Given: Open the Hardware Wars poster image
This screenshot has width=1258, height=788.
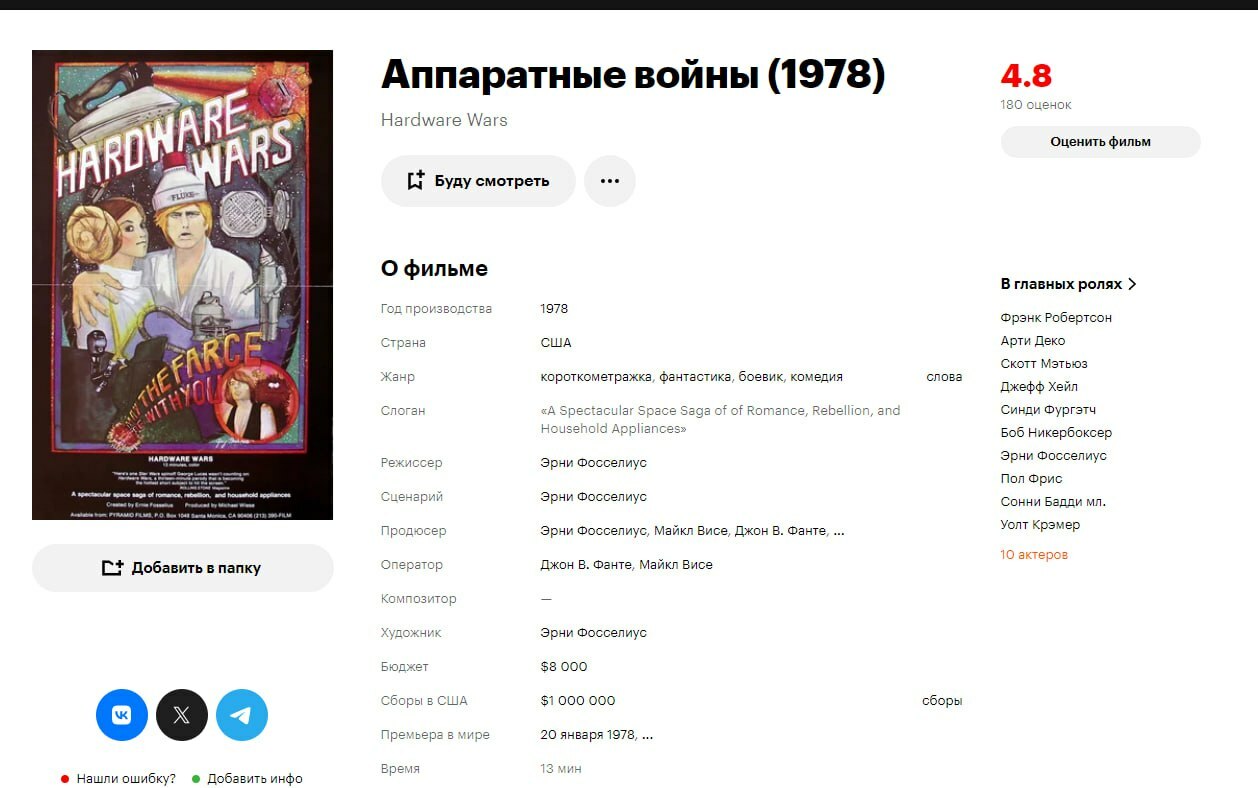Looking at the screenshot, I should (182, 285).
